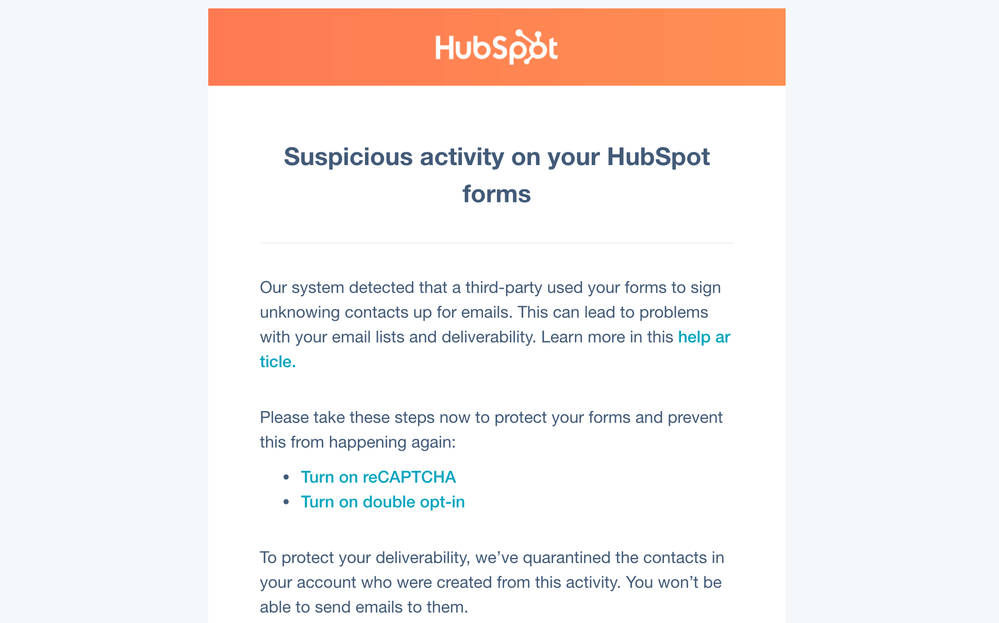Click the bullet point beside reCAPTCHA
Viewport: 999px width, 623px height.
286,477
